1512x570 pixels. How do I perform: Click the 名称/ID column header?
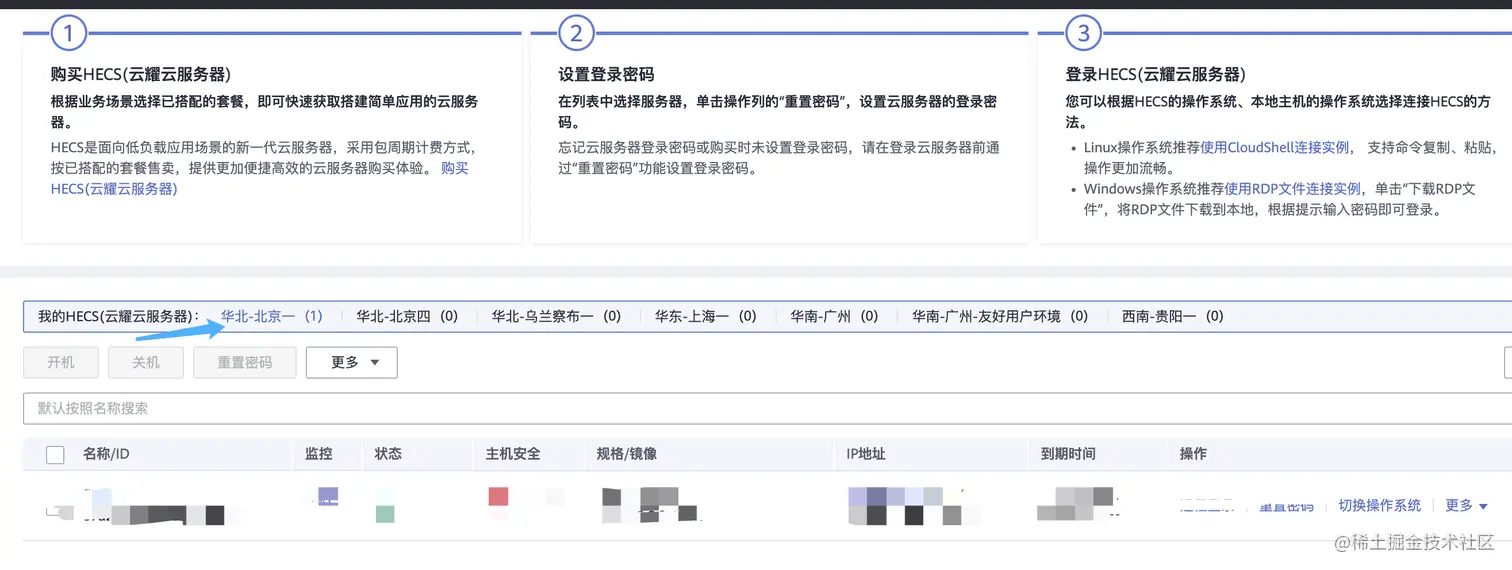point(106,454)
